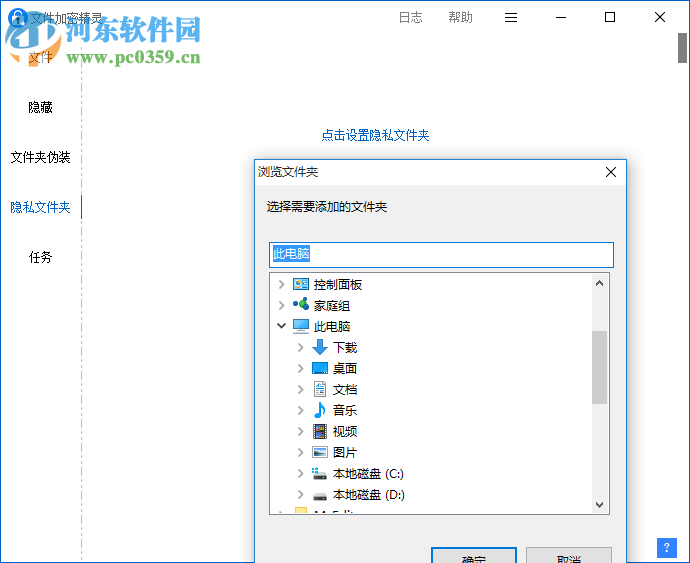Image resolution: width=690 pixels, height=563 pixels.
Task: Minimize the main application window
Action: pos(561,18)
